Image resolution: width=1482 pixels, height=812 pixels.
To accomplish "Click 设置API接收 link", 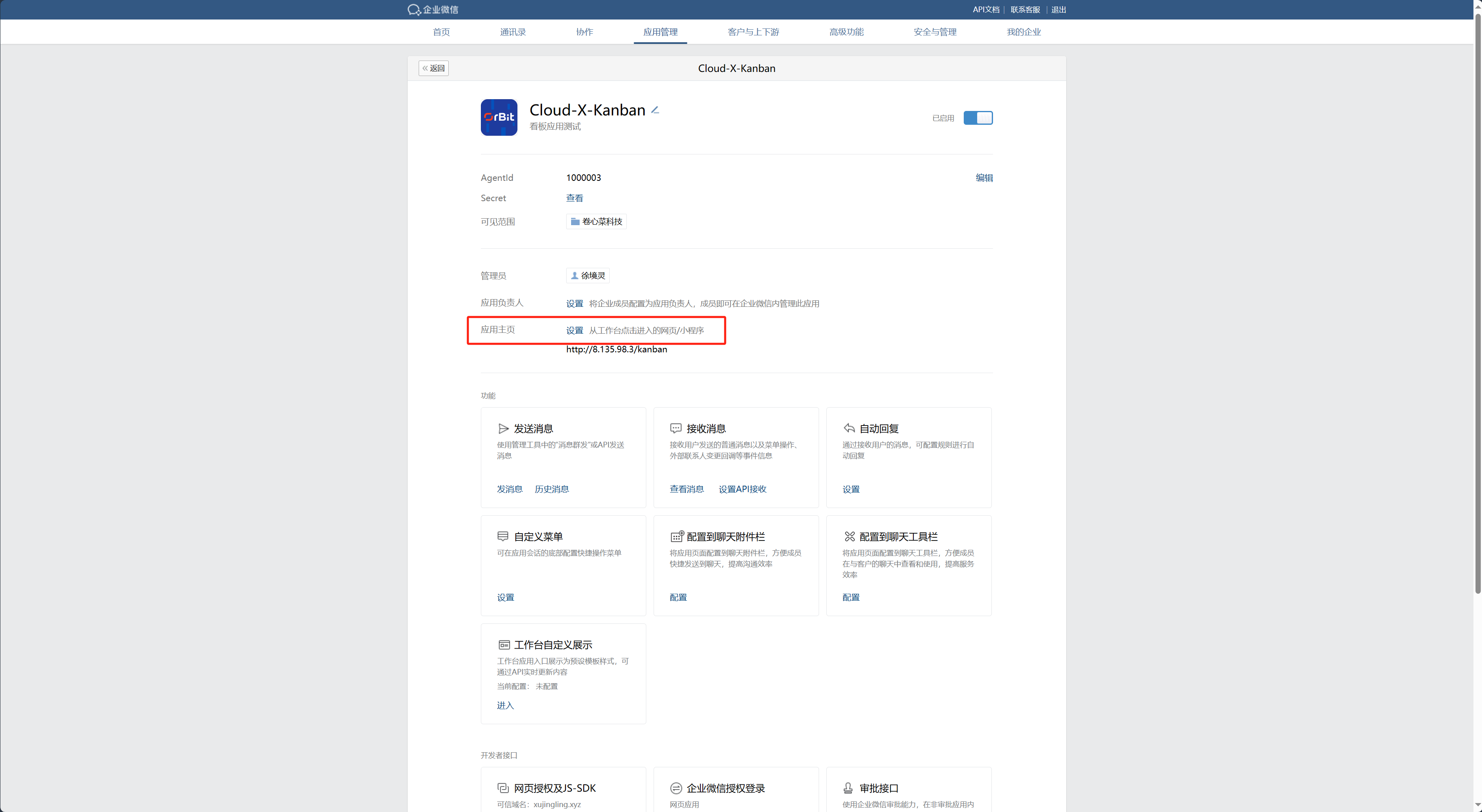I will pyautogui.click(x=742, y=489).
